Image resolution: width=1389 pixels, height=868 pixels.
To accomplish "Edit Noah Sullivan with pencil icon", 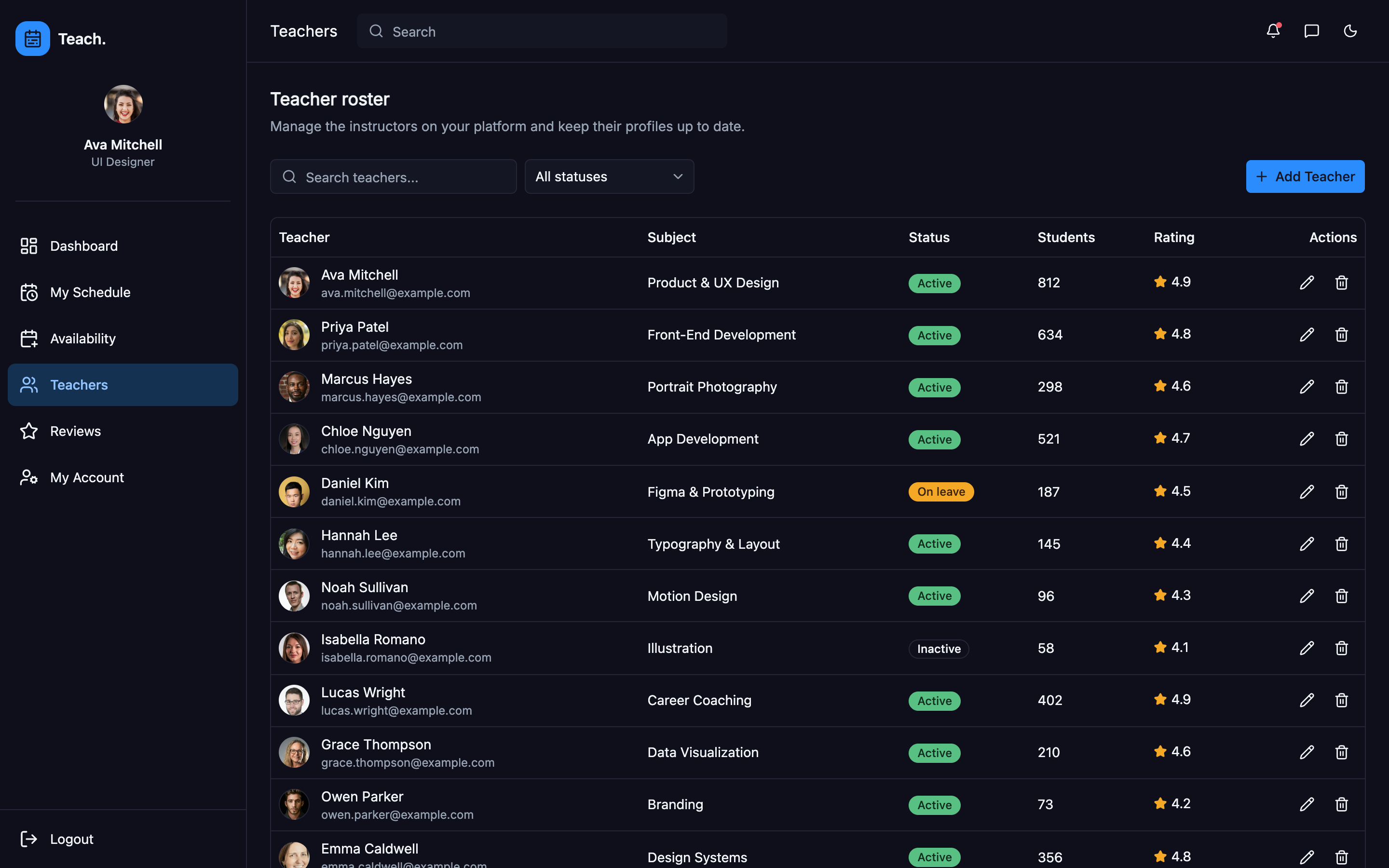I will 1307,596.
